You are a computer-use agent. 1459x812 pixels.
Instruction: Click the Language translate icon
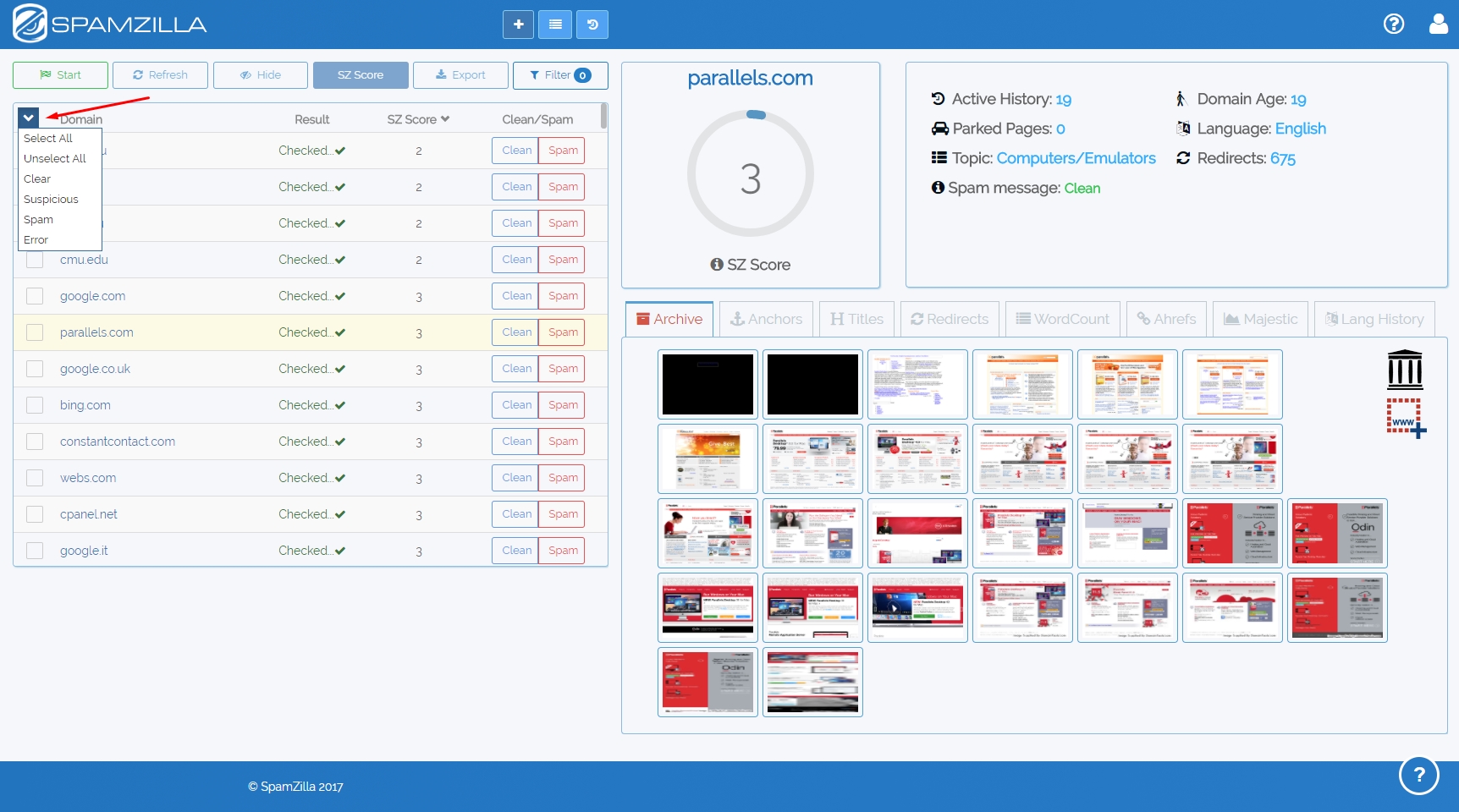click(x=1183, y=129)
